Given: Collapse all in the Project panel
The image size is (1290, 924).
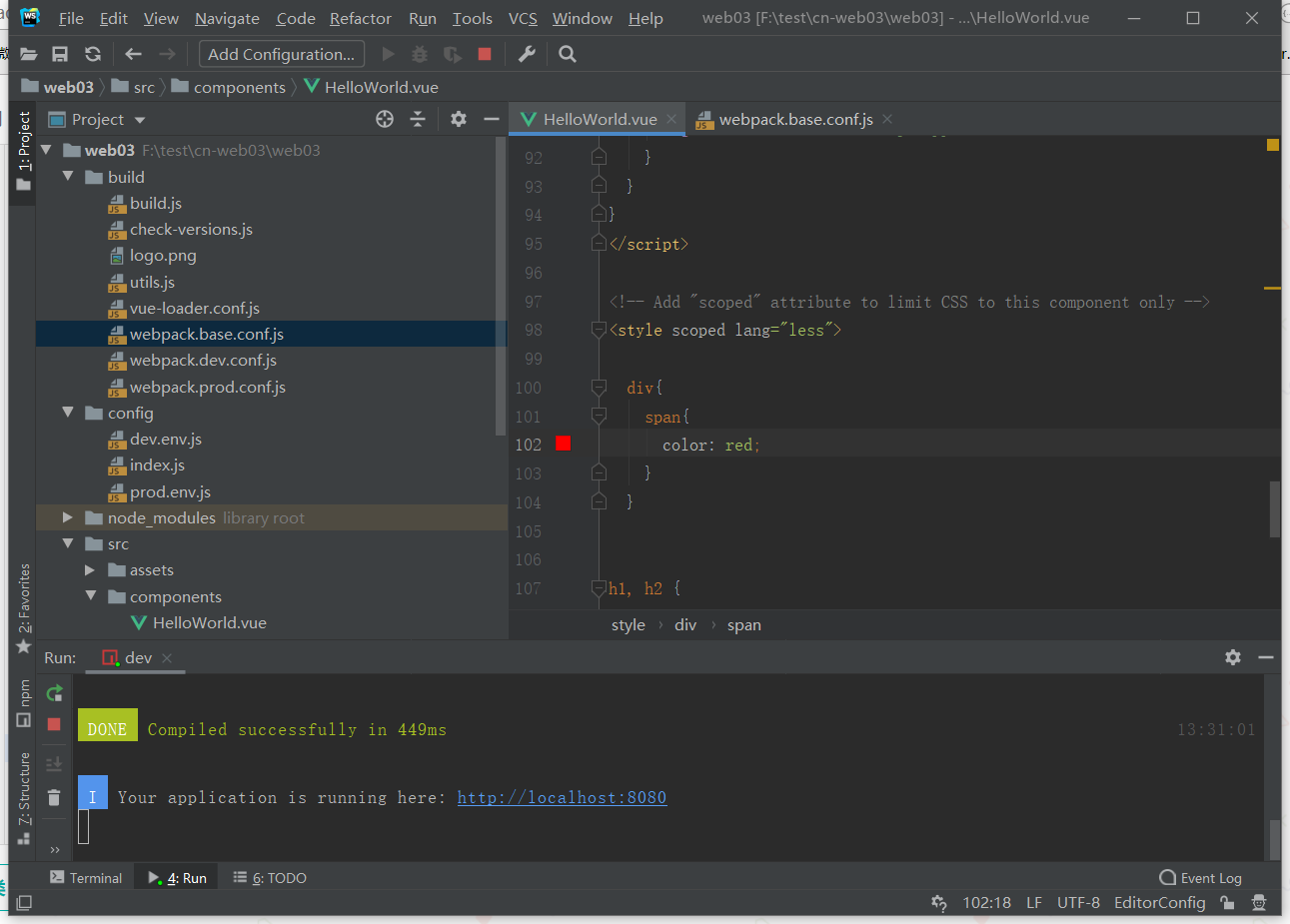Looking at the screenshot, I should point(418,119).
